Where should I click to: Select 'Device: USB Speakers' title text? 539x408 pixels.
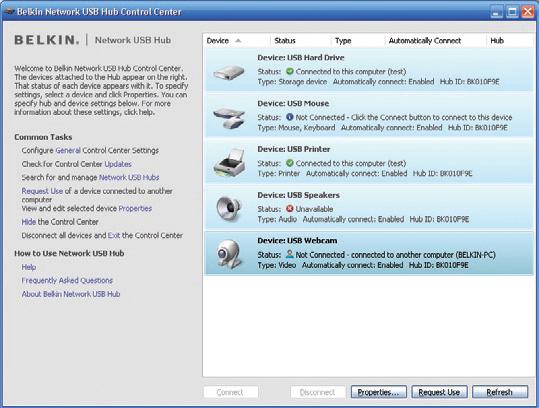point(298,195)
